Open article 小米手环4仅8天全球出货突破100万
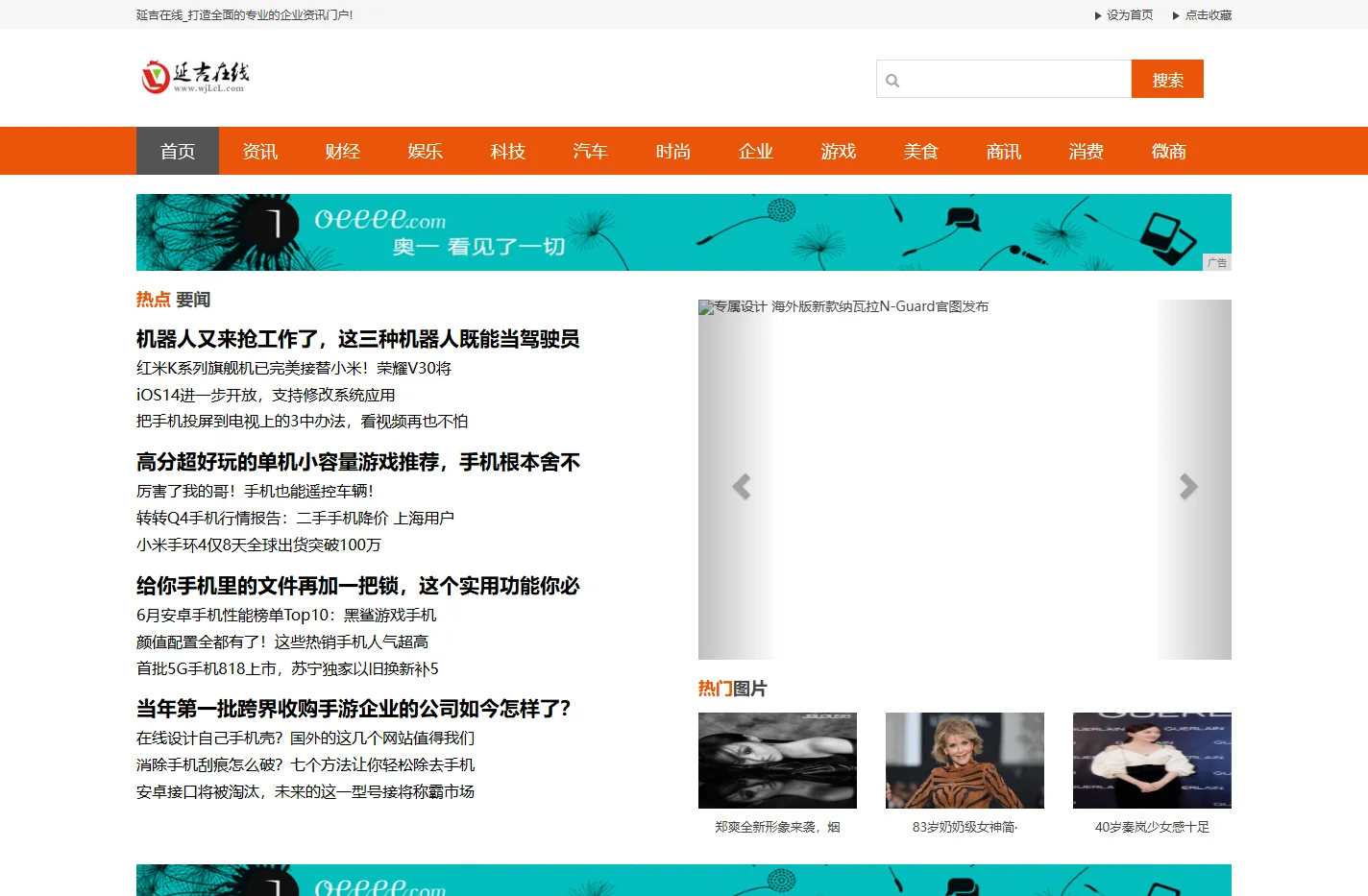 258,545
